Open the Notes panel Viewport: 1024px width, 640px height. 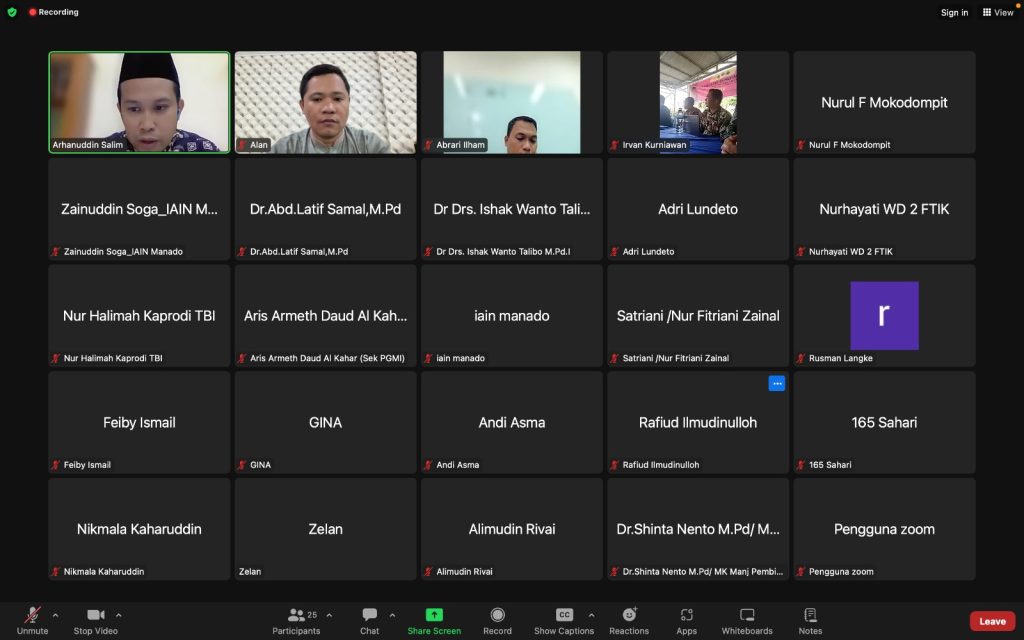coord(810,615)
